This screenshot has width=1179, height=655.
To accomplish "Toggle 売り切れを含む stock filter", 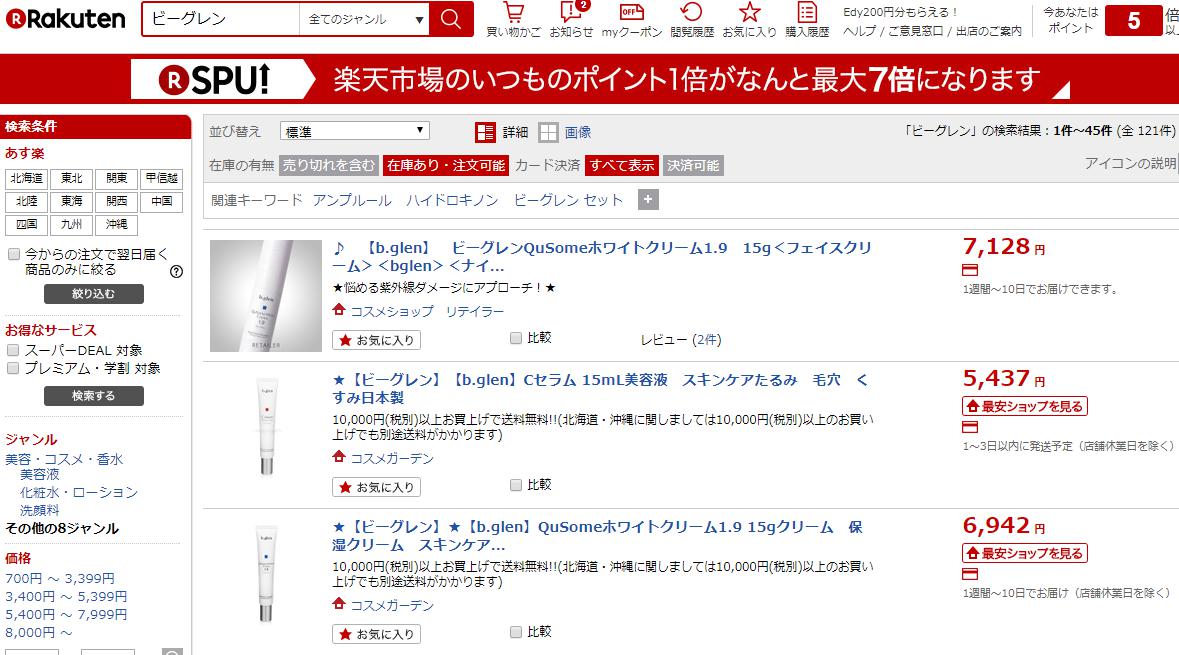I will [328, 165].
